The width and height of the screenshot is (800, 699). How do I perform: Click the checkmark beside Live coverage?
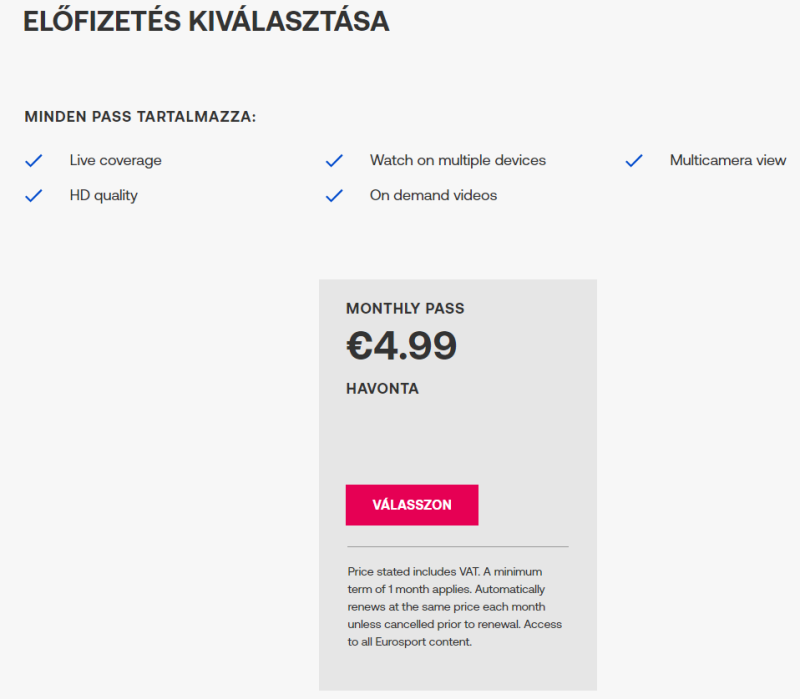34,160
